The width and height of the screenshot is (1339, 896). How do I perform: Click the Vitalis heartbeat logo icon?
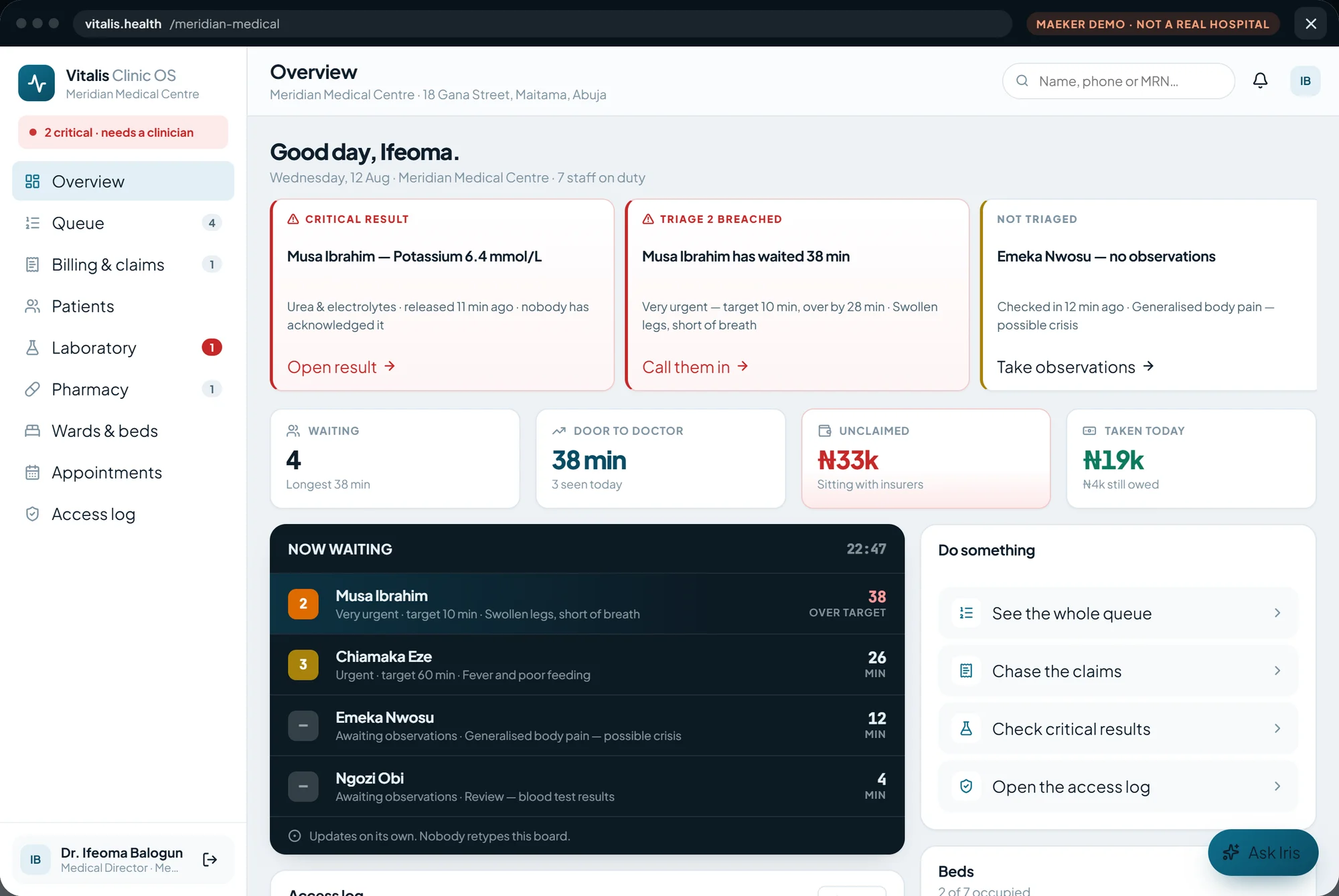[x=36, y=83]
